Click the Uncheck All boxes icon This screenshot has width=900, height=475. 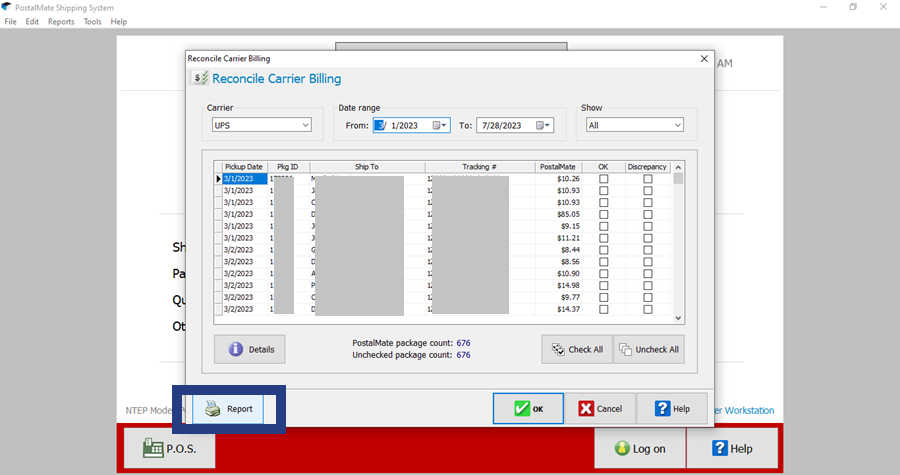[625, 349]
